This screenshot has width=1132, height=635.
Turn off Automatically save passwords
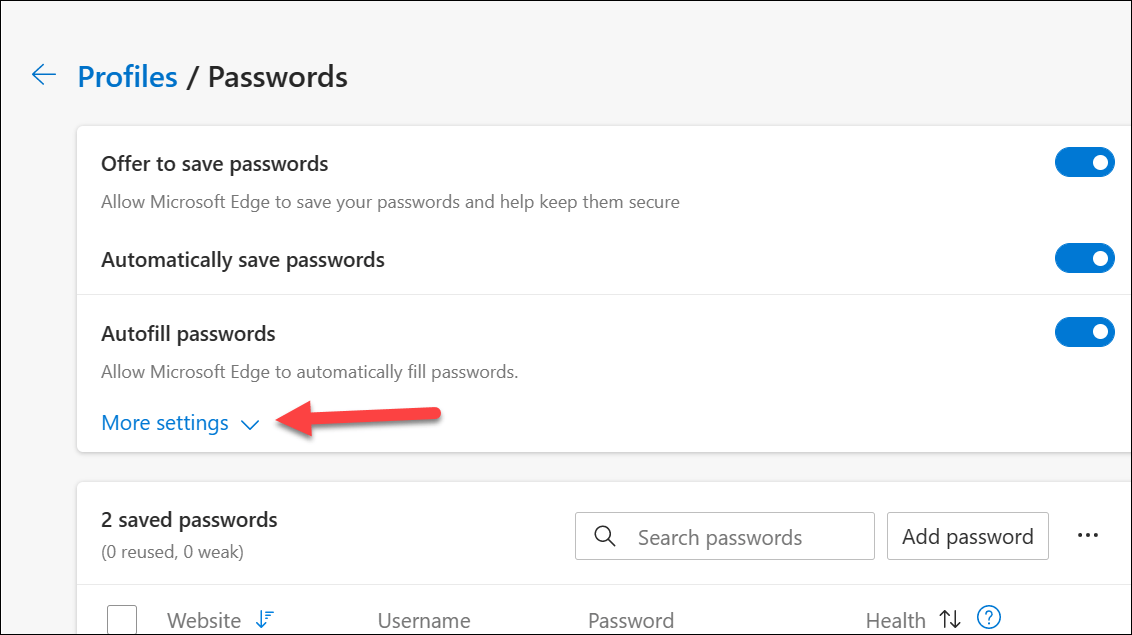1085,258
